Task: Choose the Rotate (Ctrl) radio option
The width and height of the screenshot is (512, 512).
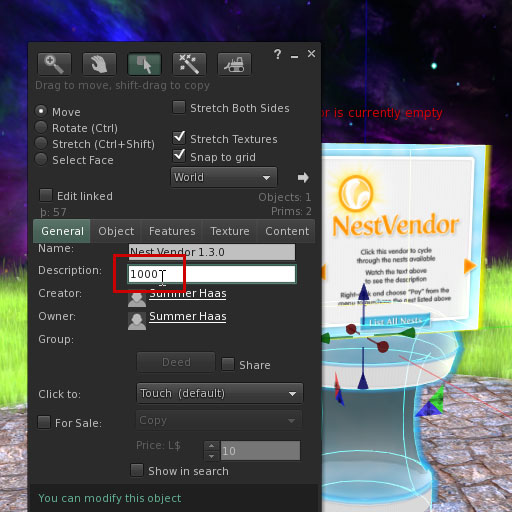Action: [41, 127]
